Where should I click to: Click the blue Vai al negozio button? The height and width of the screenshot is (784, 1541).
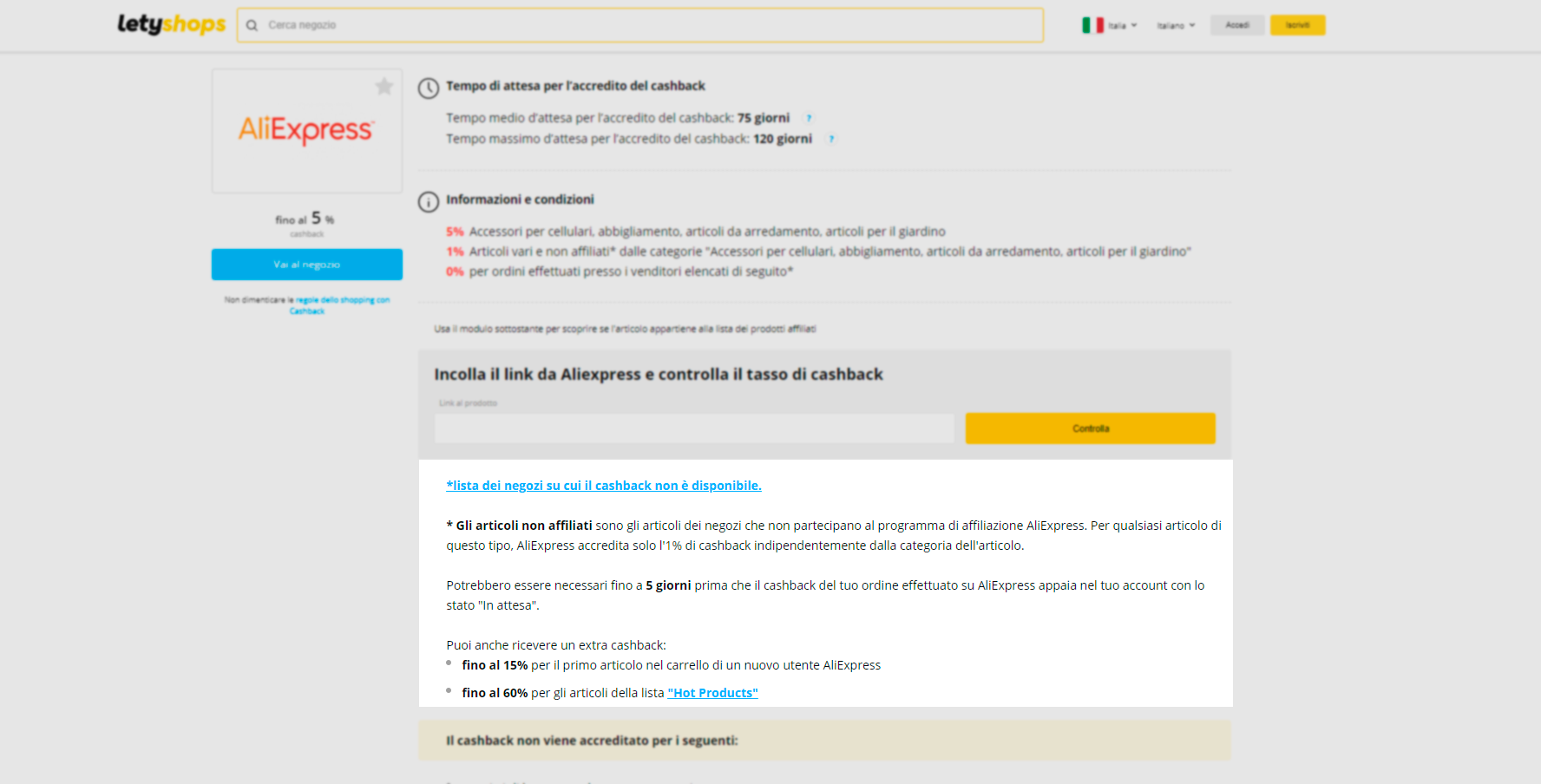(x=306, y=265)
